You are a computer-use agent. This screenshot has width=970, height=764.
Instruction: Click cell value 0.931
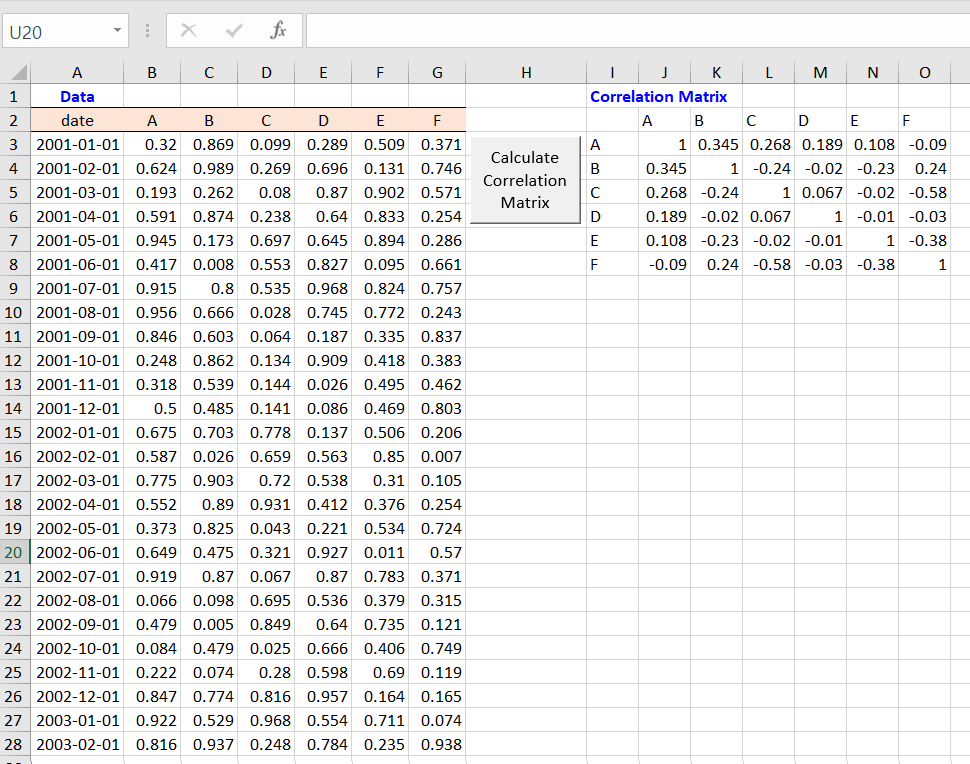tap(266, 504)
